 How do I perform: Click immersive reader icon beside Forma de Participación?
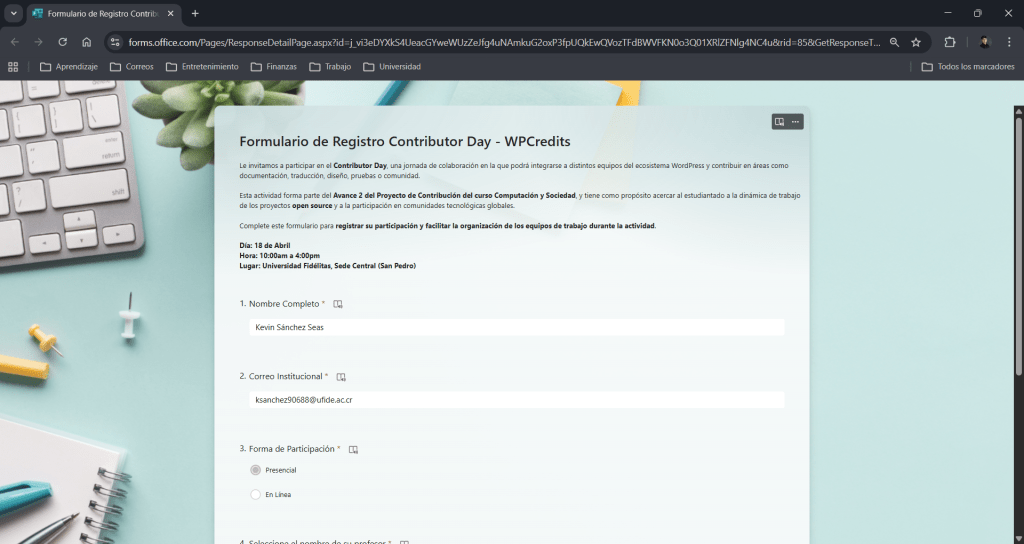pos(353,450)
